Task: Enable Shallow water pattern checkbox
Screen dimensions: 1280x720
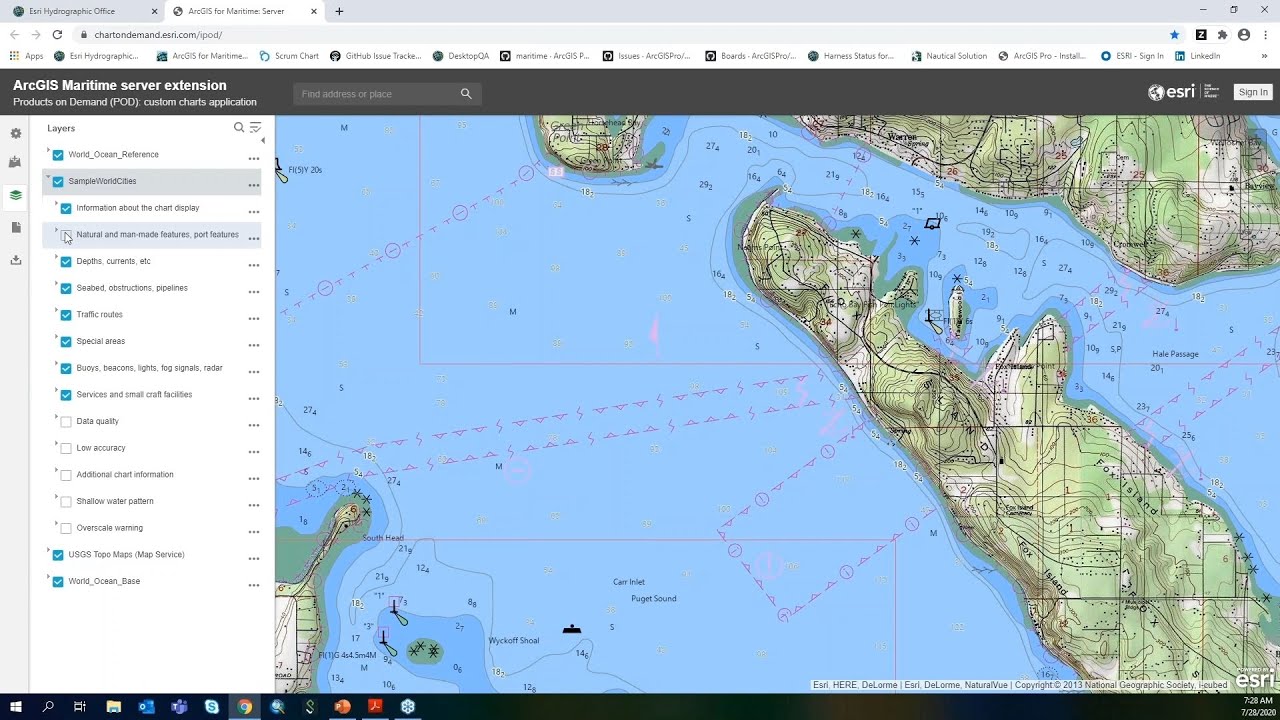Action: click(66, 501)
